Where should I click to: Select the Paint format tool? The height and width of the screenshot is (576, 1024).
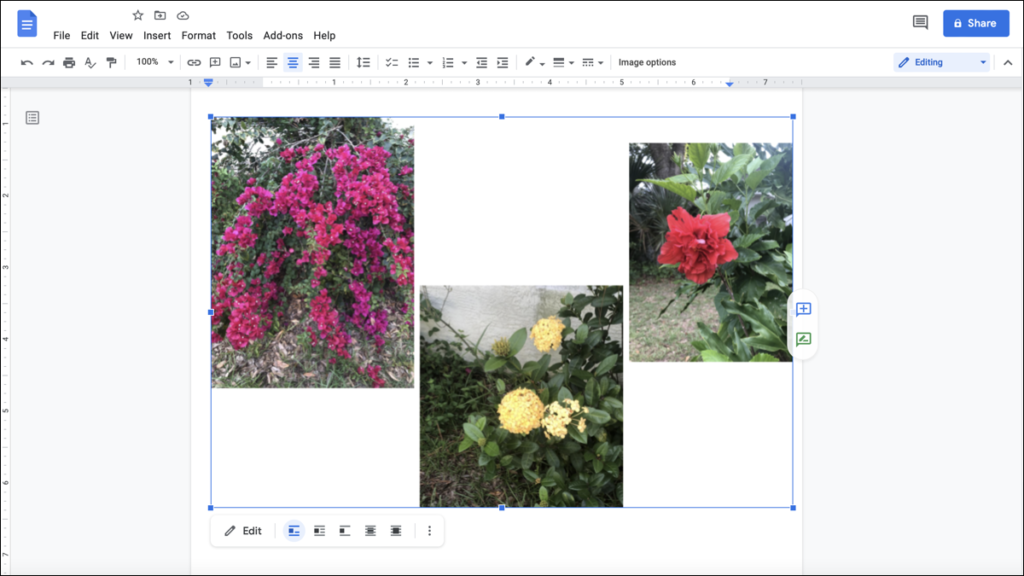click(x=110, y=62)
